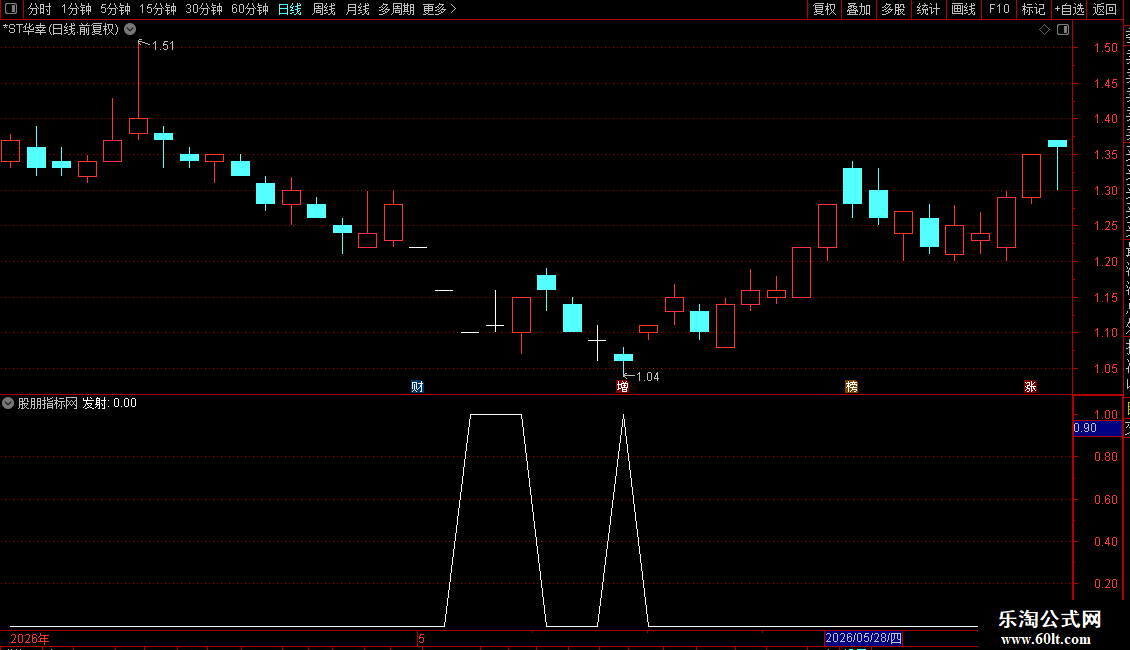Switch to 月线 monthly chart

pos(357,9)
